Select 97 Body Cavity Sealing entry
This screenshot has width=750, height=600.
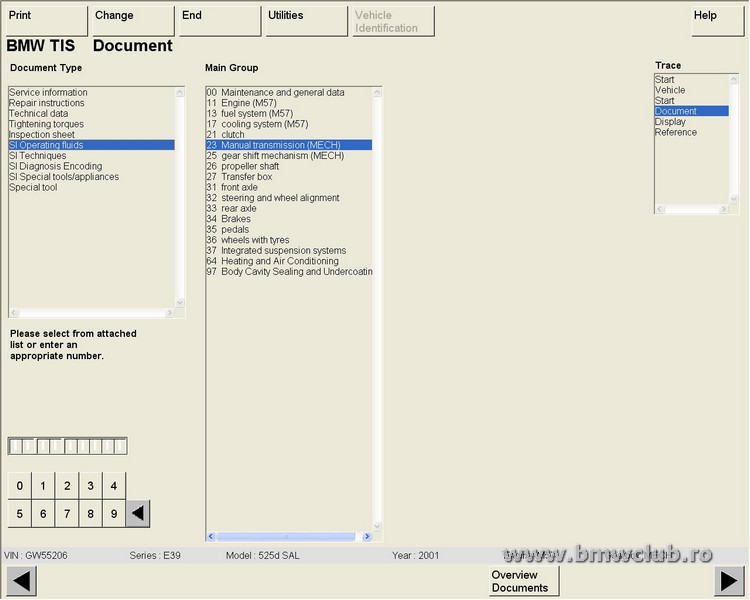[289, 271]
